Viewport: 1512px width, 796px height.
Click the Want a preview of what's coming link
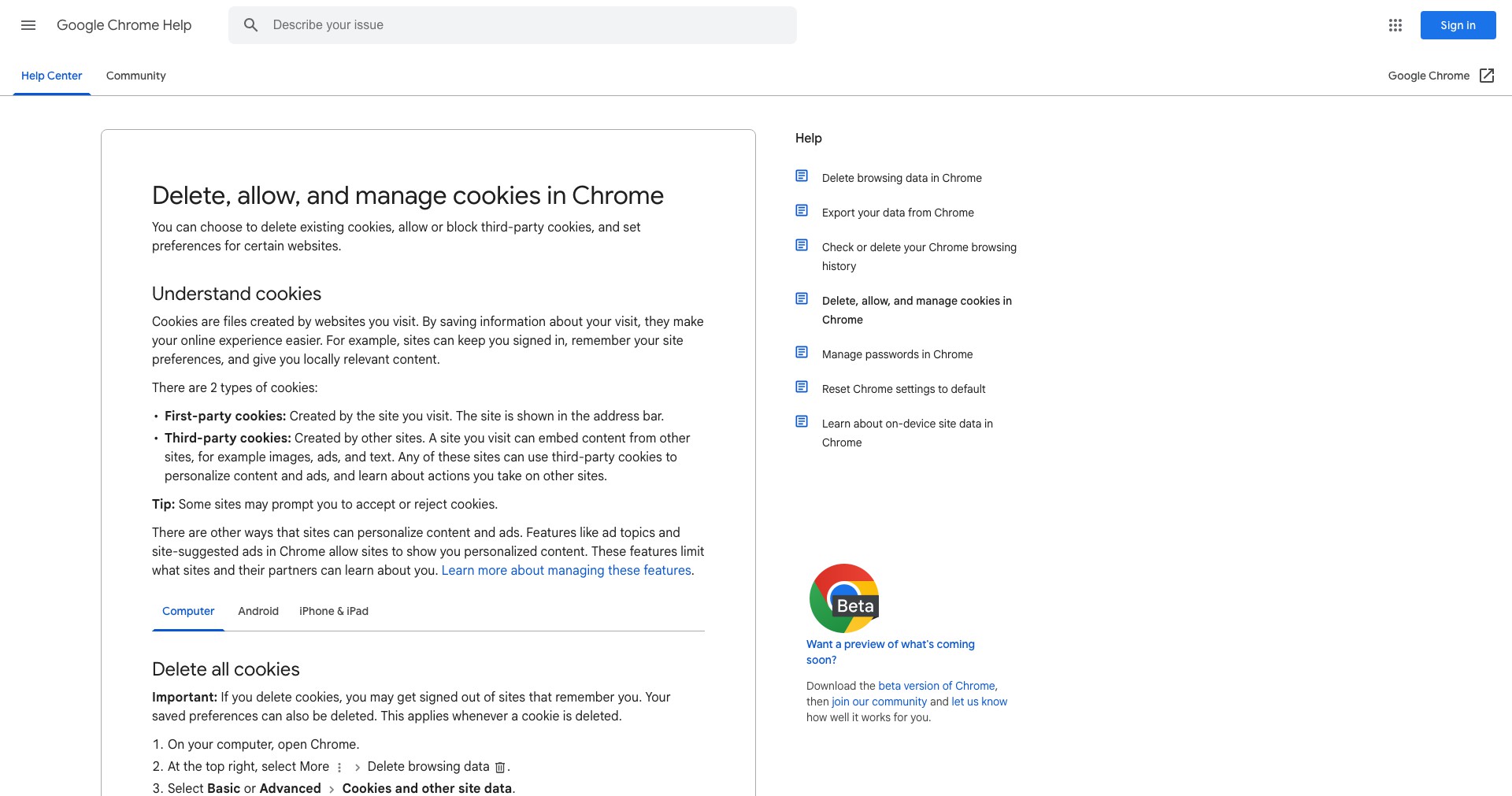(x=891, y=652)
